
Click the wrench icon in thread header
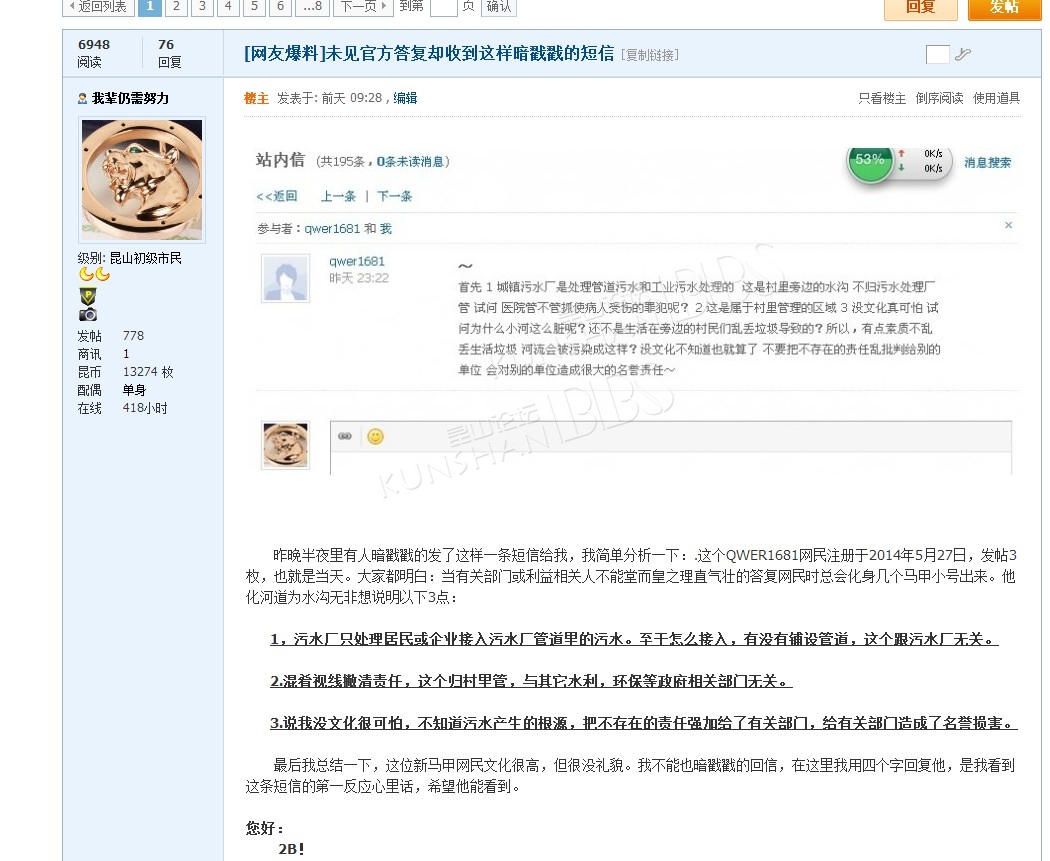coord(963,54)
